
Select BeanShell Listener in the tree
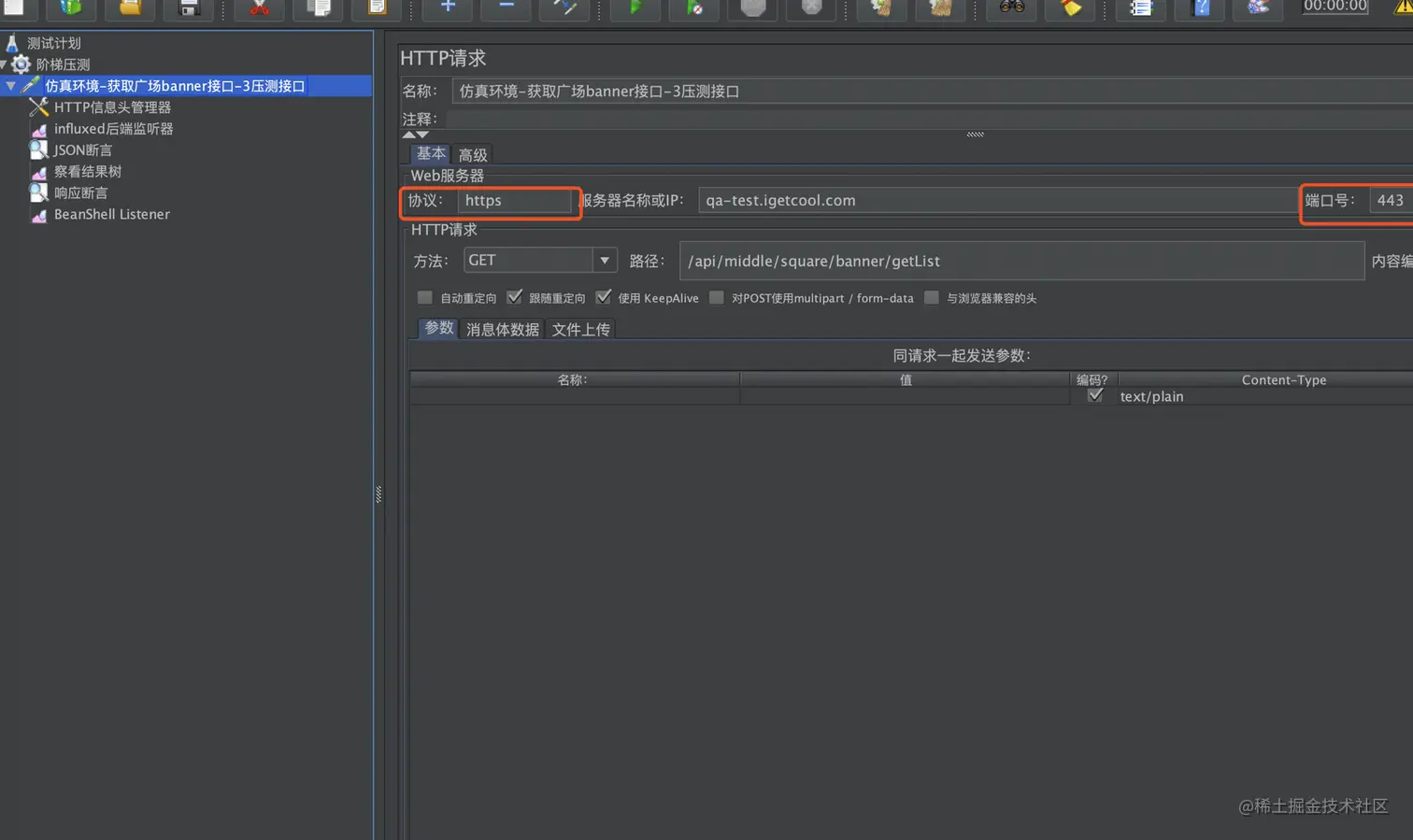[x=111, y=214]
